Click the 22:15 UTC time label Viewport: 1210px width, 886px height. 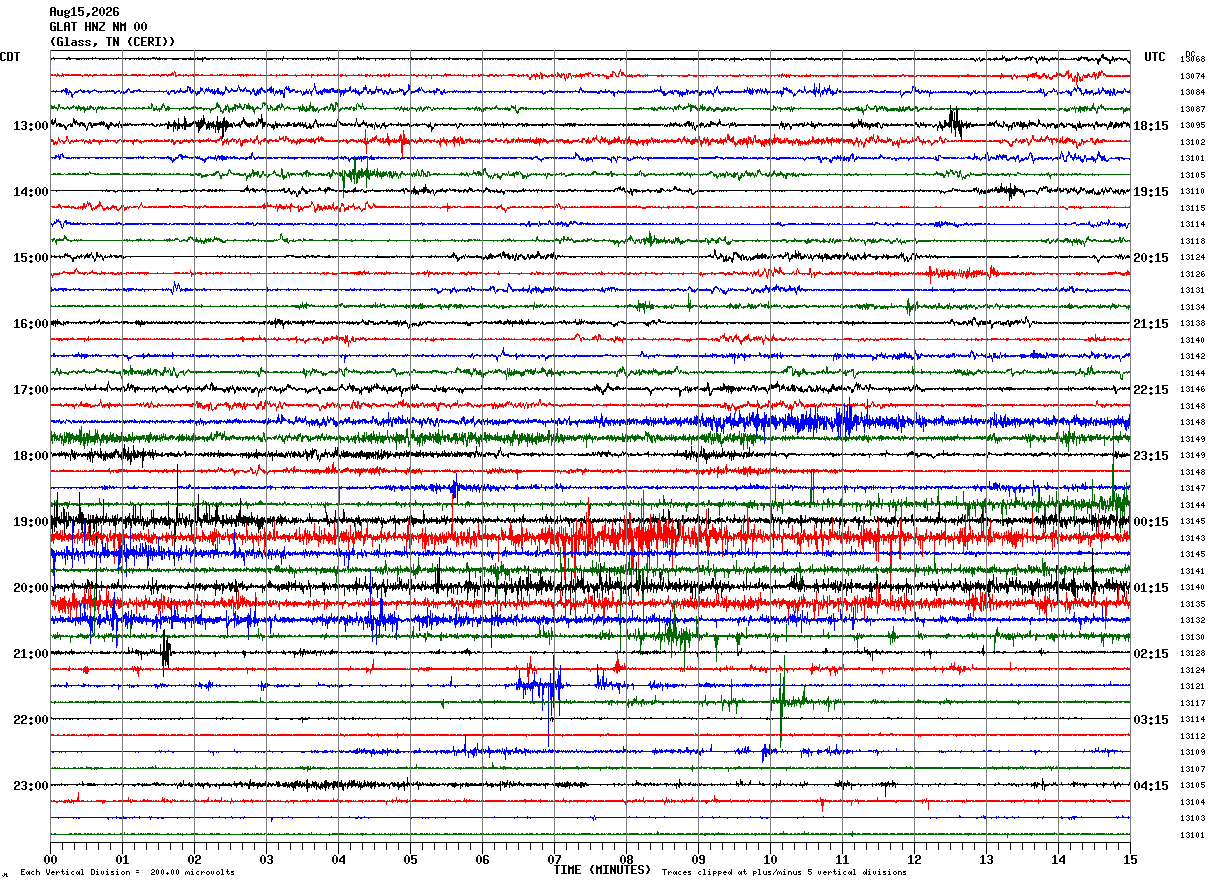pyautogui.click(x=1151, y=390)
